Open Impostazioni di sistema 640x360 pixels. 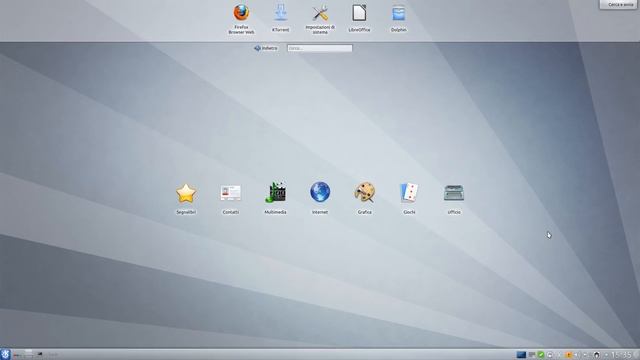tap(320, 19)
